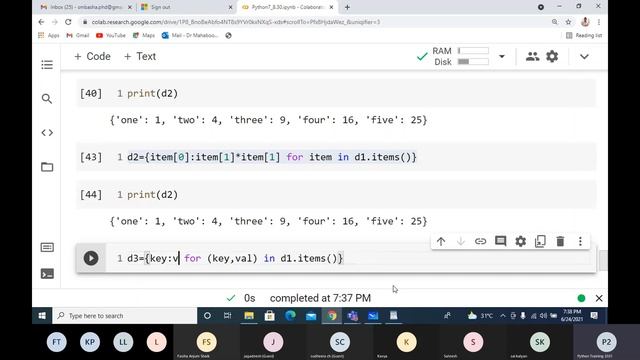Bookmark this page with star icon

(568, 22)
